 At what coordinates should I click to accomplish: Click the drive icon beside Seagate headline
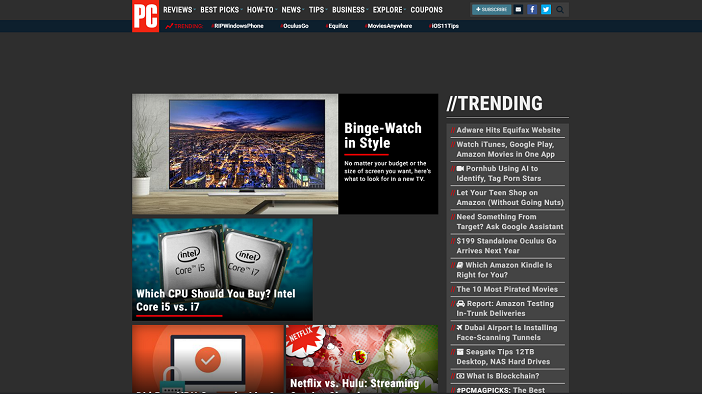tap(460, 352)
